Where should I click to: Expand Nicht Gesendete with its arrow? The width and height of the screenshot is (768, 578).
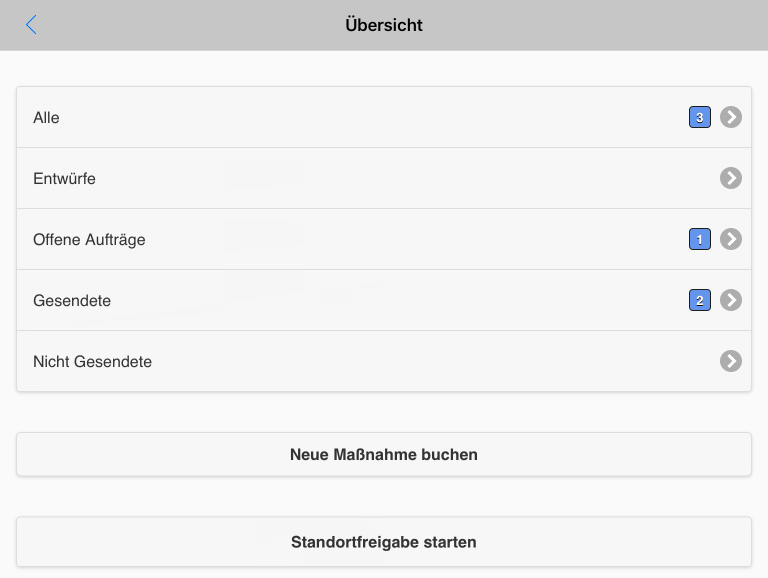click(x=731, y=361)
